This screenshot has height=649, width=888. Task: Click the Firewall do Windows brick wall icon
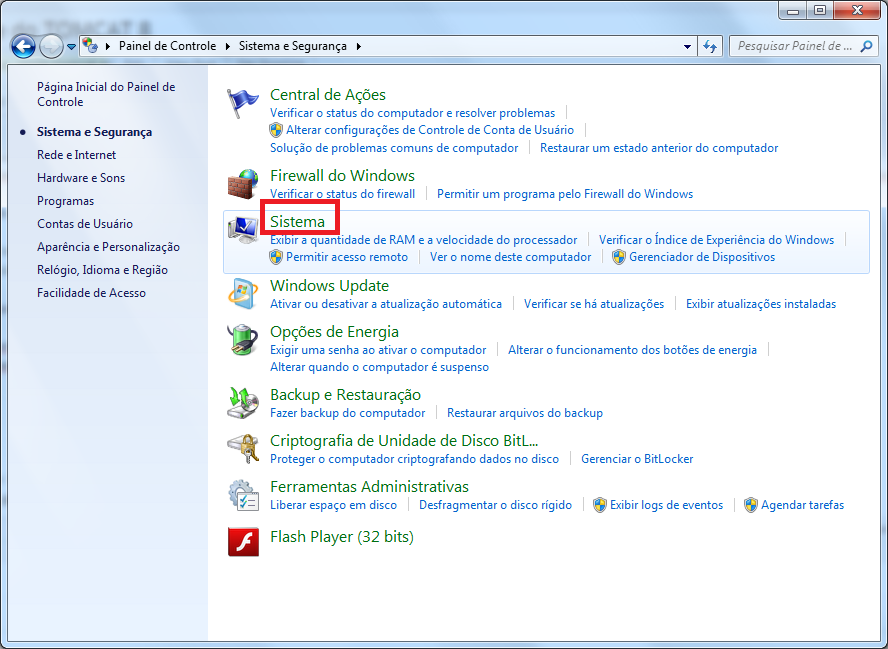click(243, 184)
